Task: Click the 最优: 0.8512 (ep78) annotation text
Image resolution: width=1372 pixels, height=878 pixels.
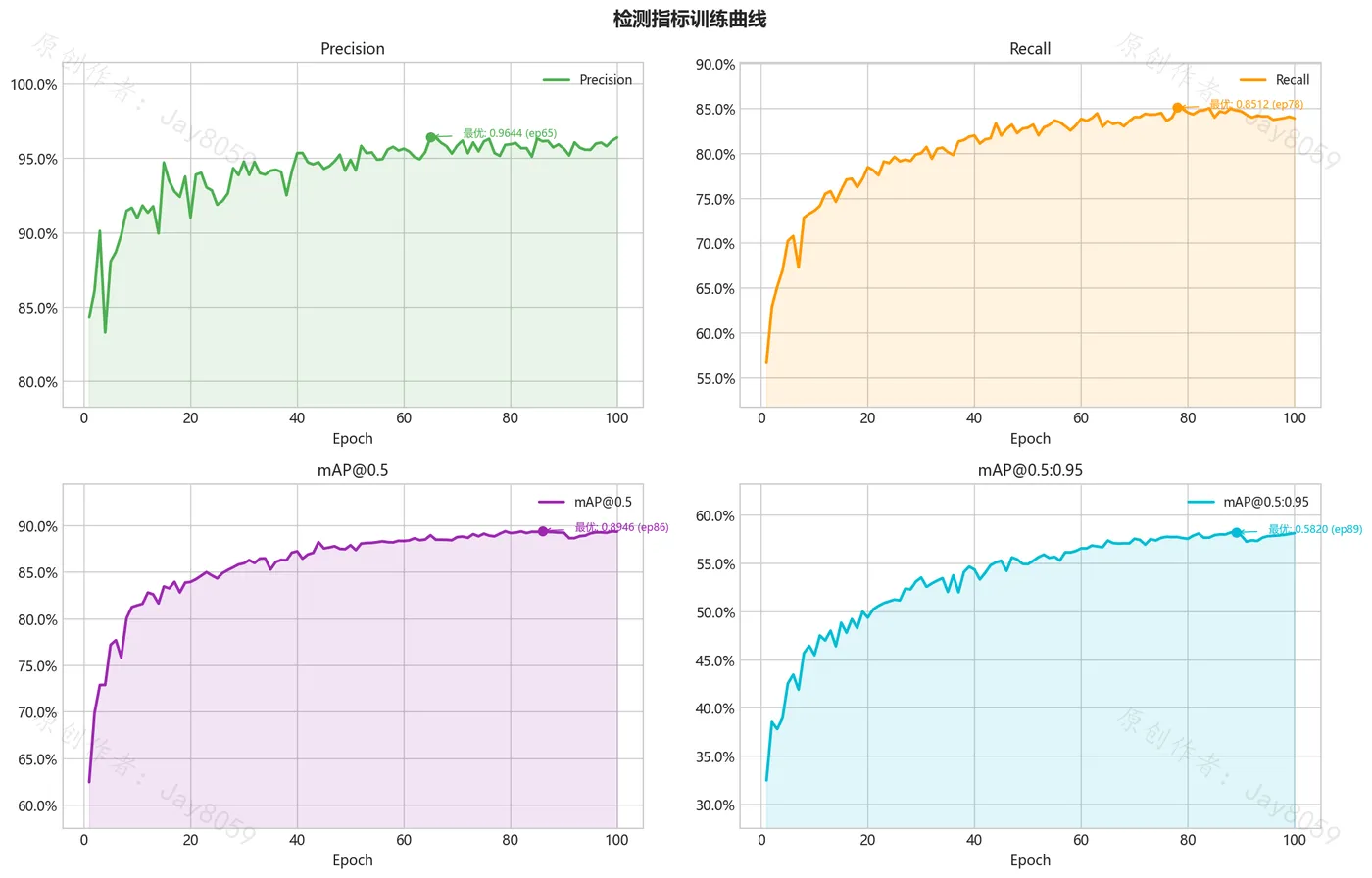Action: pyautogui.click(x=1256, y=104)
